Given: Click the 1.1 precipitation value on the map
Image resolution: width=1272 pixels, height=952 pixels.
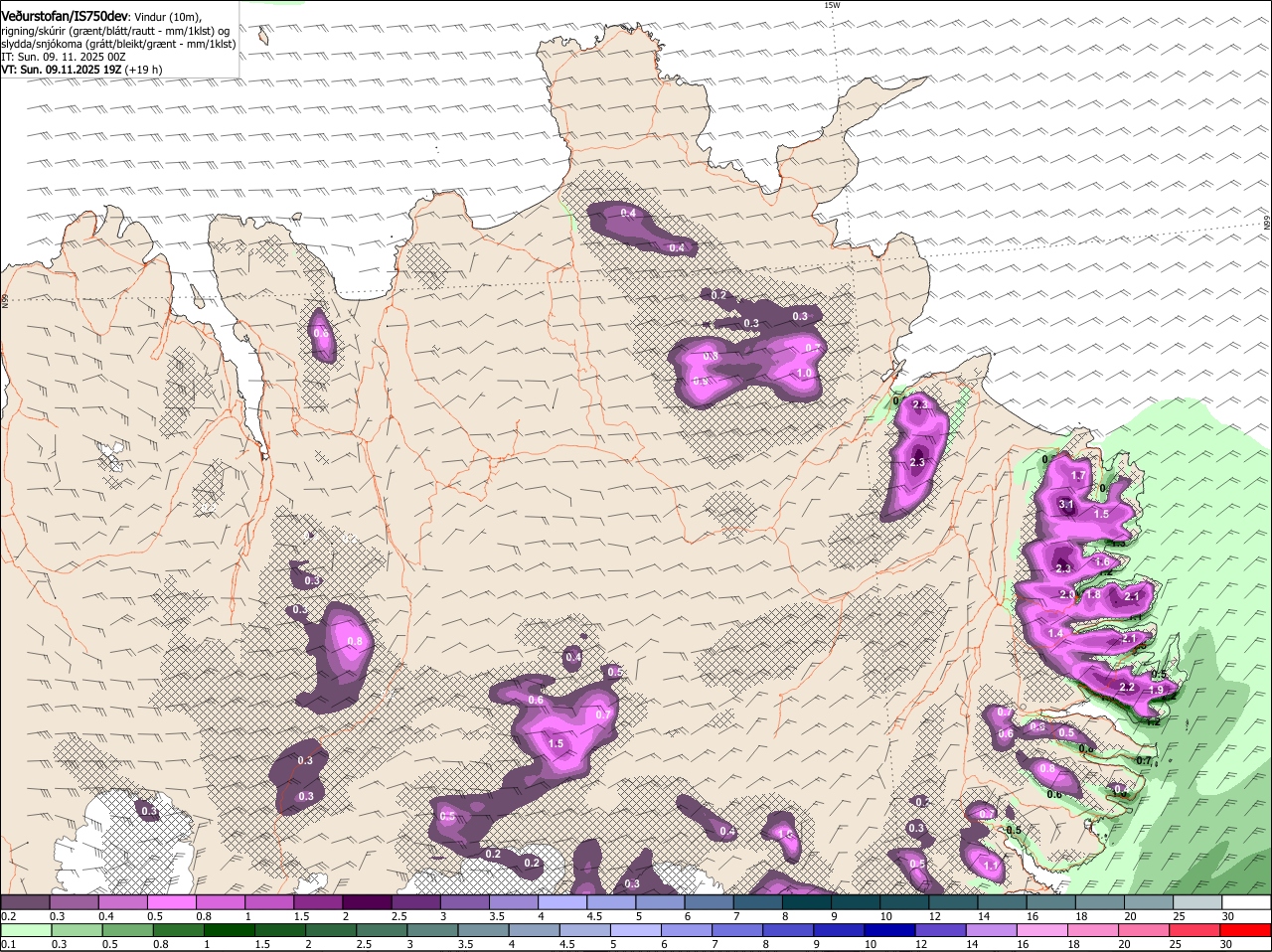Looking at the screenshot, I should click(991, 867).
